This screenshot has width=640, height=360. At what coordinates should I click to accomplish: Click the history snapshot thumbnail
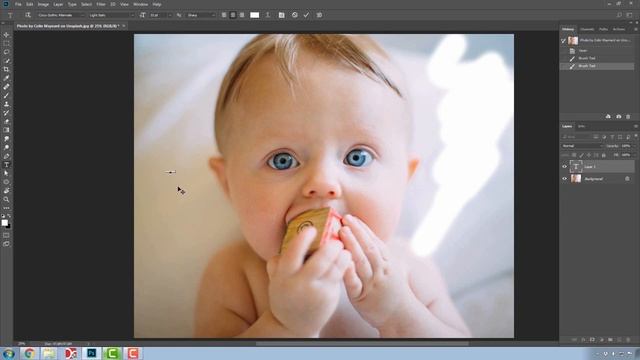pyautogui.click(x=573, y=40)
